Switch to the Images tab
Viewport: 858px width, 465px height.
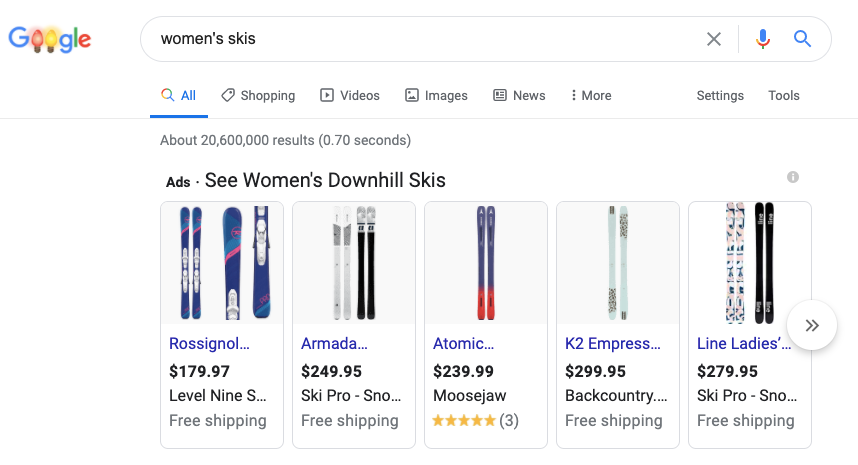point(436,96)
